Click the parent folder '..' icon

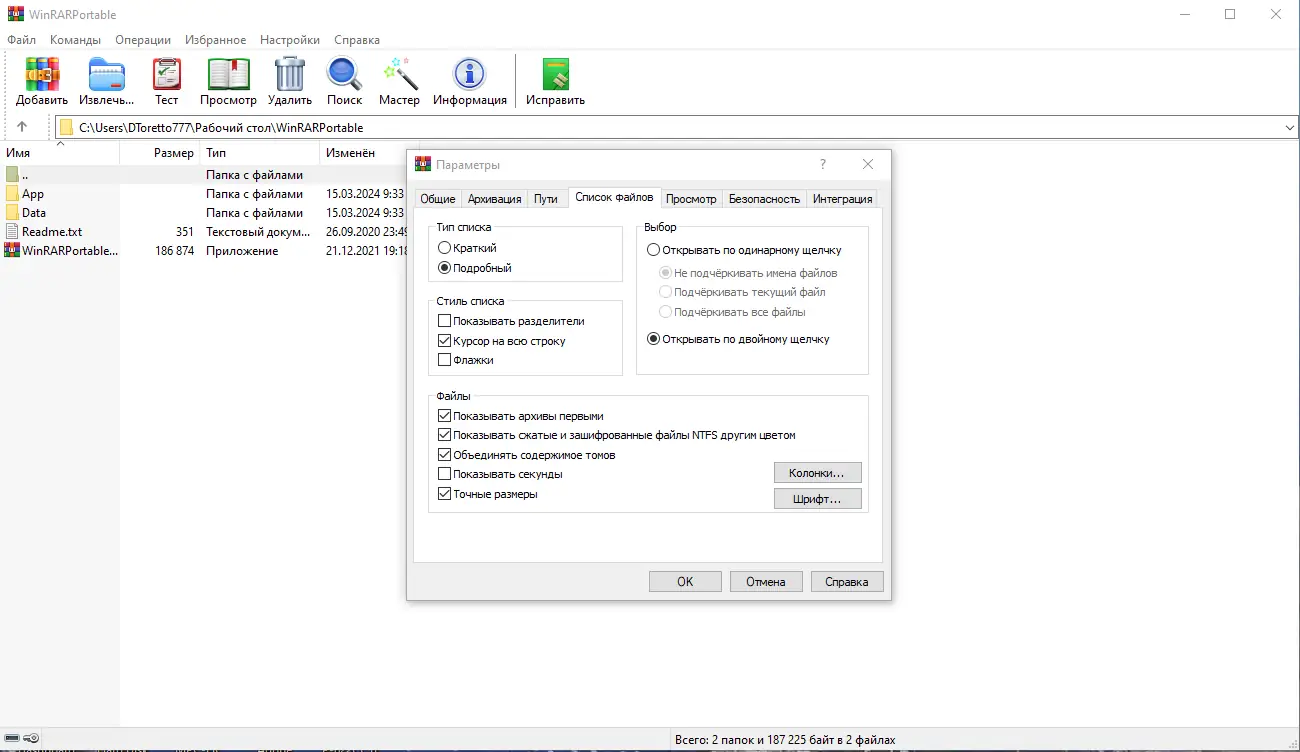point(12,175)
